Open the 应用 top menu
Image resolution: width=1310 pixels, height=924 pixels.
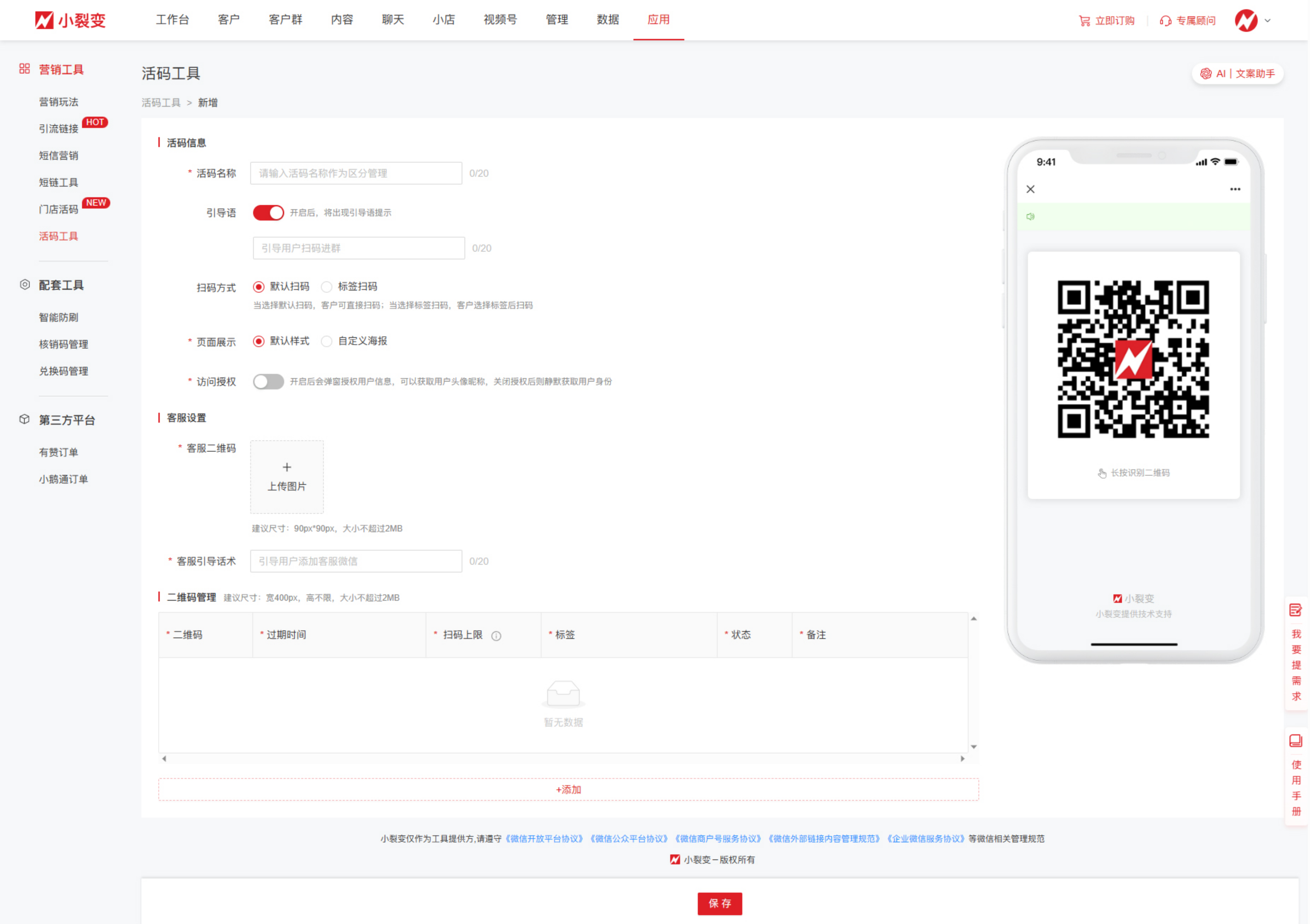click(x=659, y=20)
